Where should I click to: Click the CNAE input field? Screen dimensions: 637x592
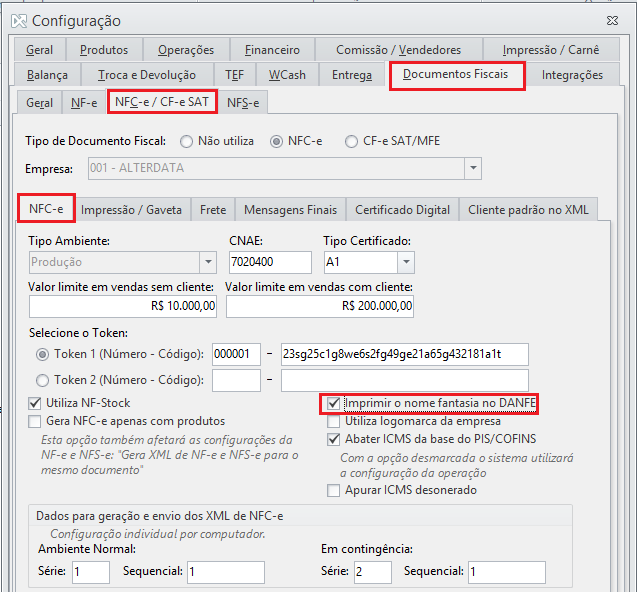[x=271, y=262]
